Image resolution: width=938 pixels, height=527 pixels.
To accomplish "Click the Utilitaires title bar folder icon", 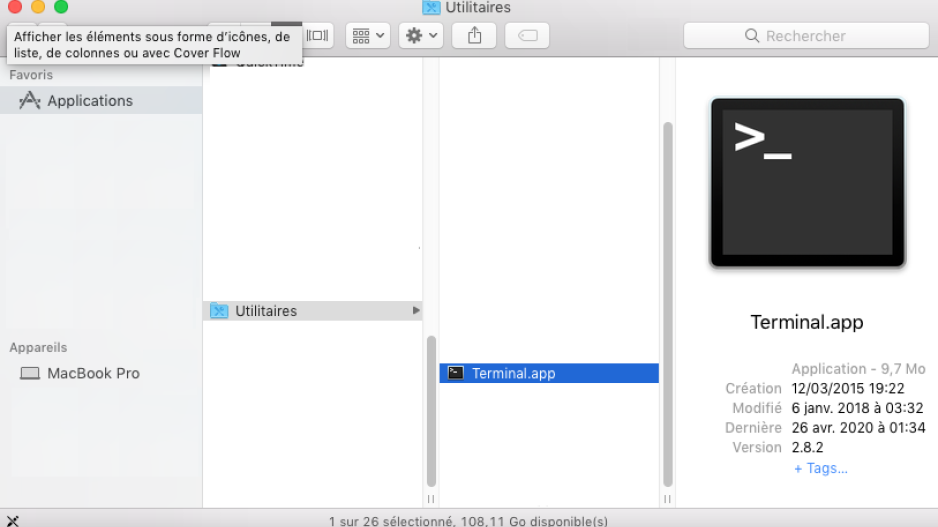I will (431, 7).
